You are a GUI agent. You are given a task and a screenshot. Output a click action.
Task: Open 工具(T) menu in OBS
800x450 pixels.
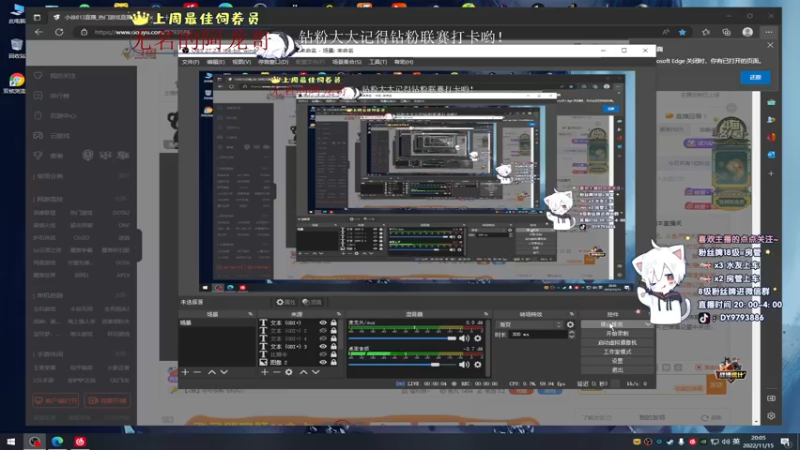point(378,62)
